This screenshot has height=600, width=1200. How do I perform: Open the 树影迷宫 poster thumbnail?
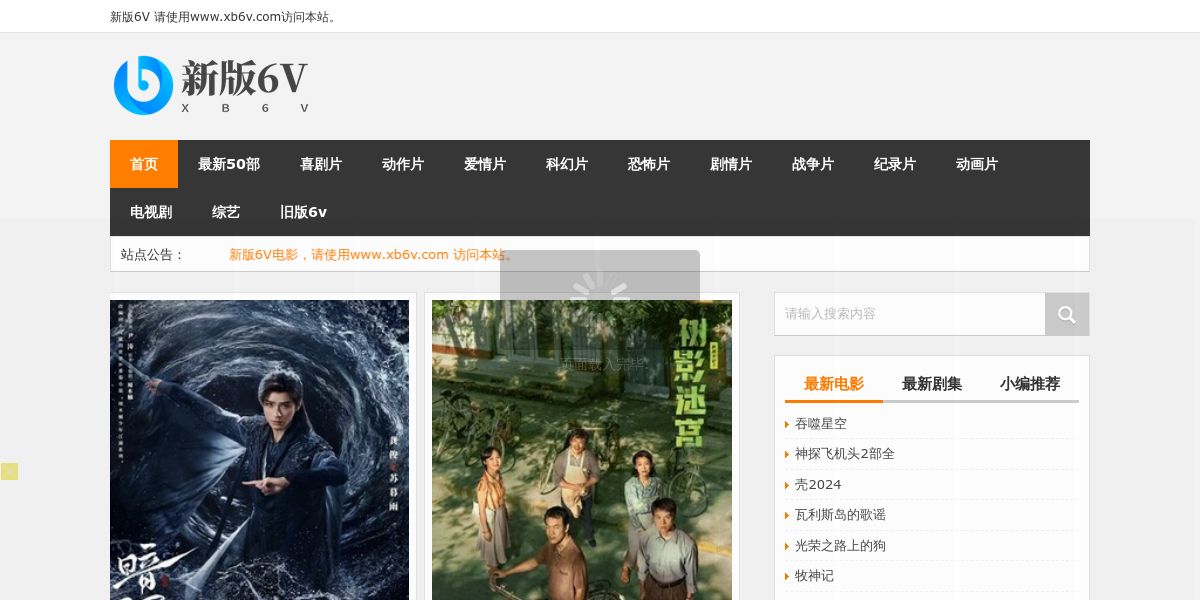582,450
